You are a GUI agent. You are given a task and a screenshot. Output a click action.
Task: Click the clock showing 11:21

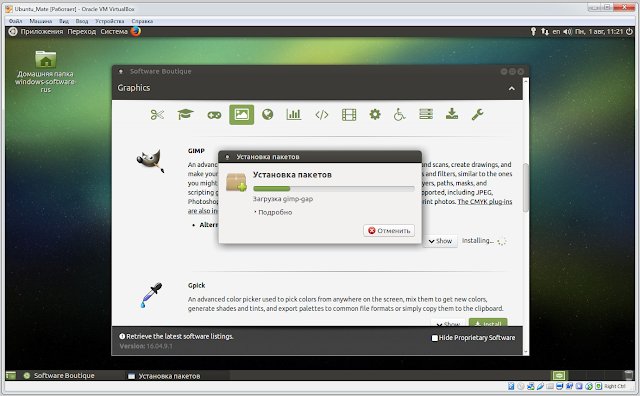point(599,31)
